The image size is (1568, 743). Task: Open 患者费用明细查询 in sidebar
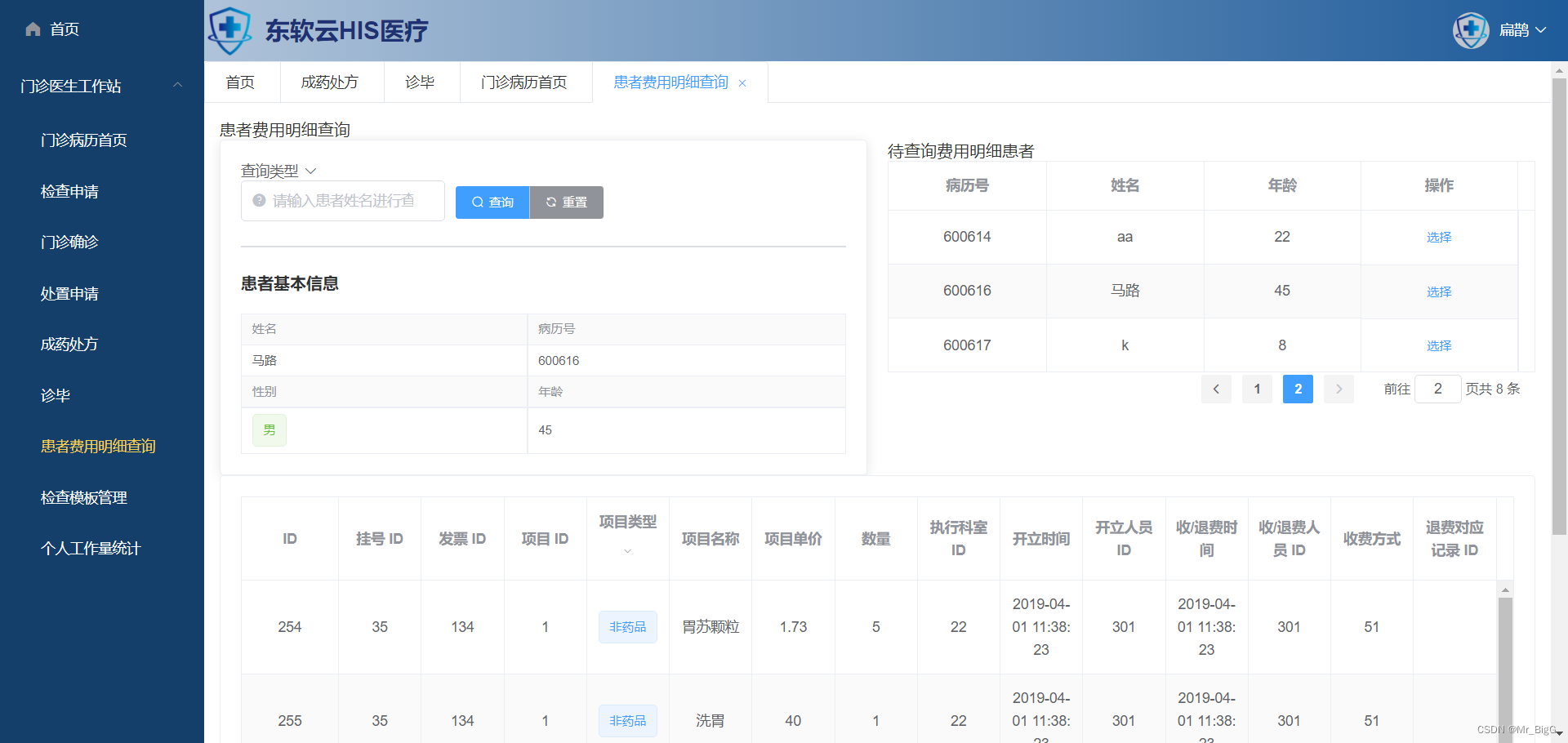point(98,447)
